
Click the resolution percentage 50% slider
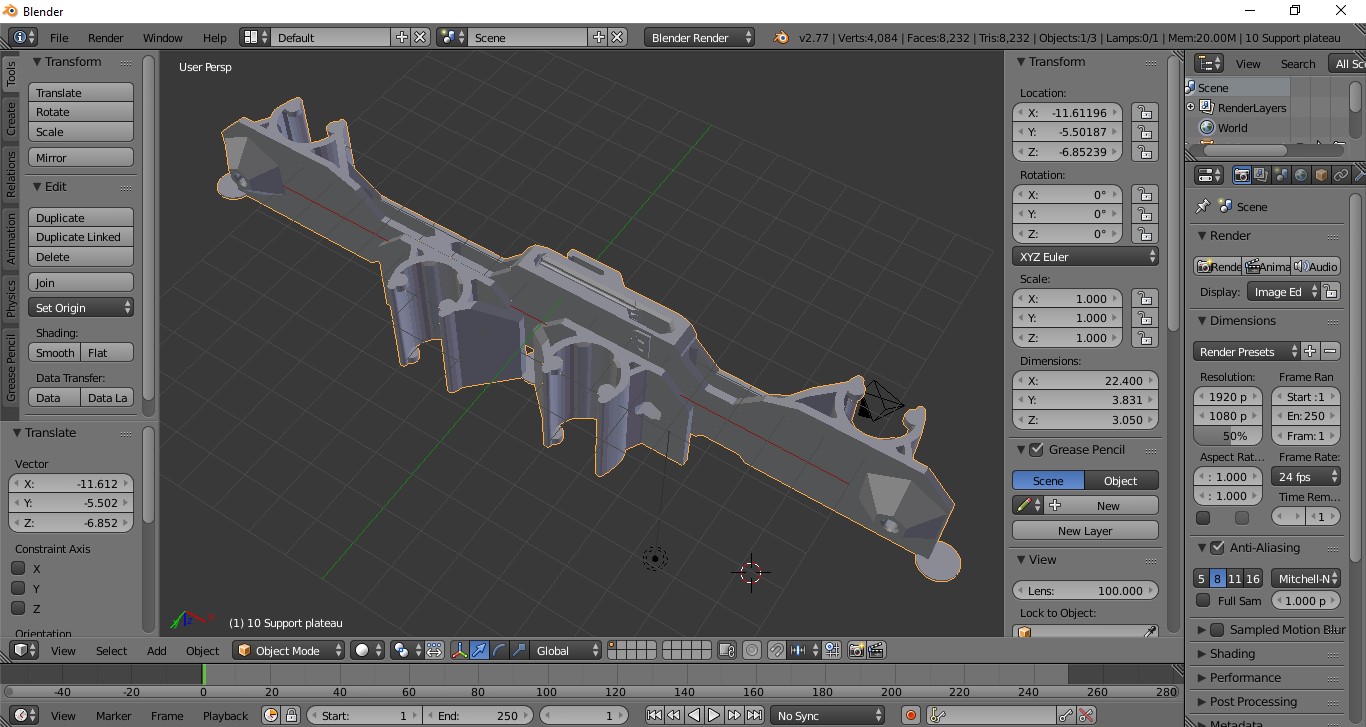(x=1228, y=436)
